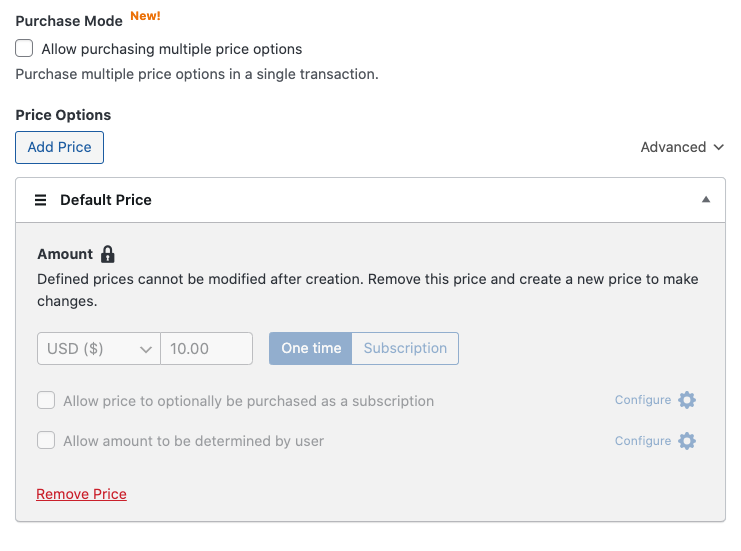Switch to the Subscription payment tab
Viewport: 741px width, 551px height.
pos(405,349)
